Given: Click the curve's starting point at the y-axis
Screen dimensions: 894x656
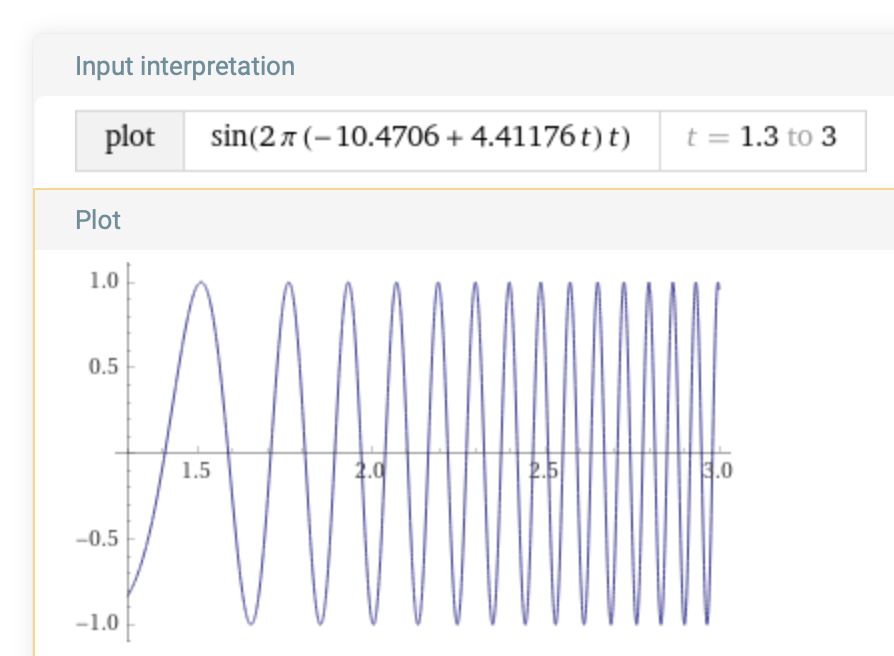Looking at the screenshot, I should [128, 595].
